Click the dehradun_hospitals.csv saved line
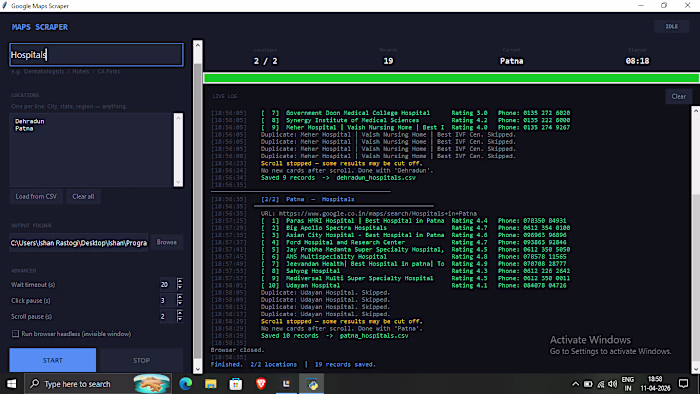This screenshot has width=700, height=394. [338, 178]
